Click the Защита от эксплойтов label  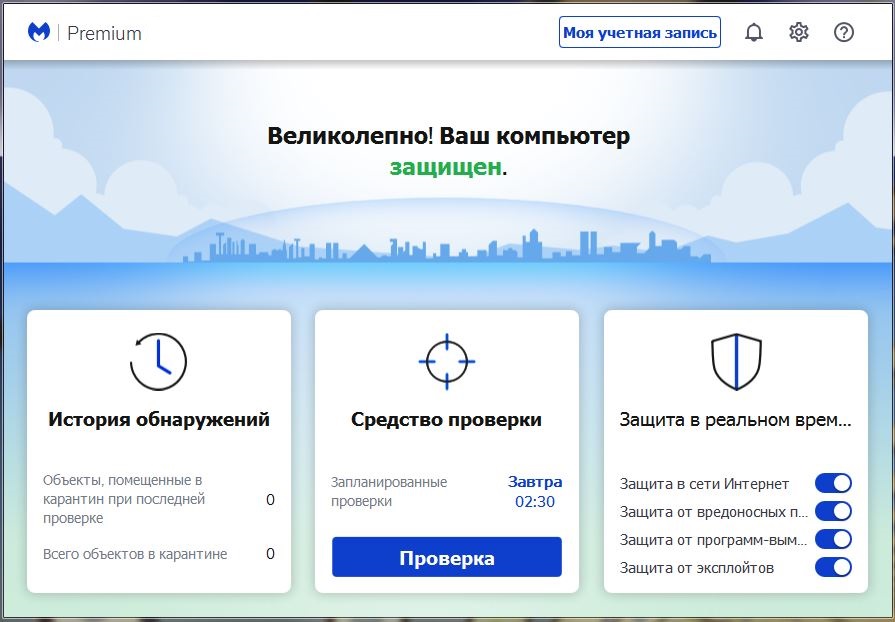[696, 568]
